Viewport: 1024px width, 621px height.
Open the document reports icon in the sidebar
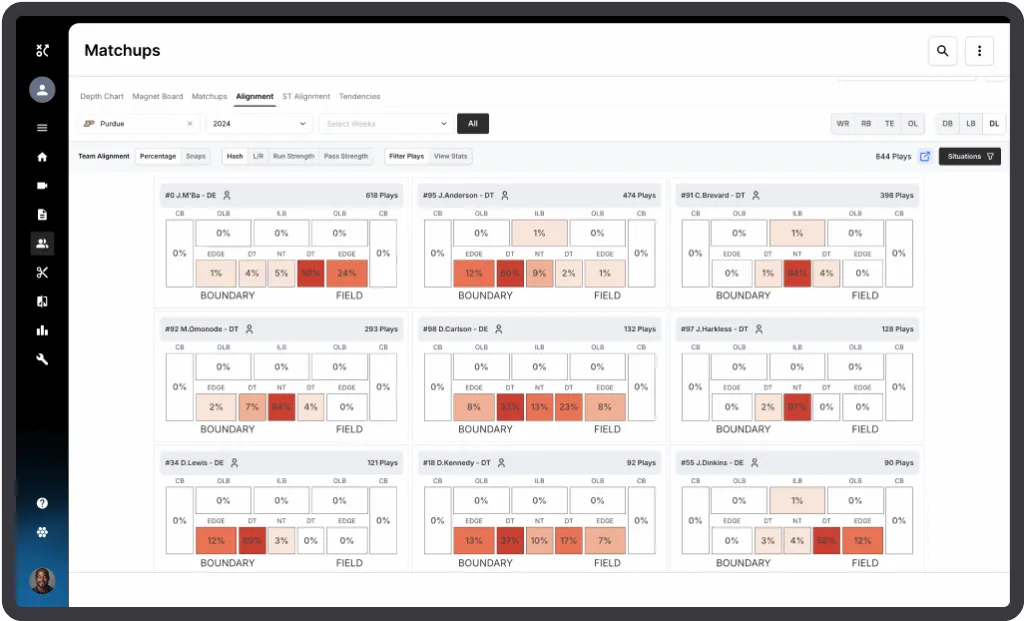(42, 213)
